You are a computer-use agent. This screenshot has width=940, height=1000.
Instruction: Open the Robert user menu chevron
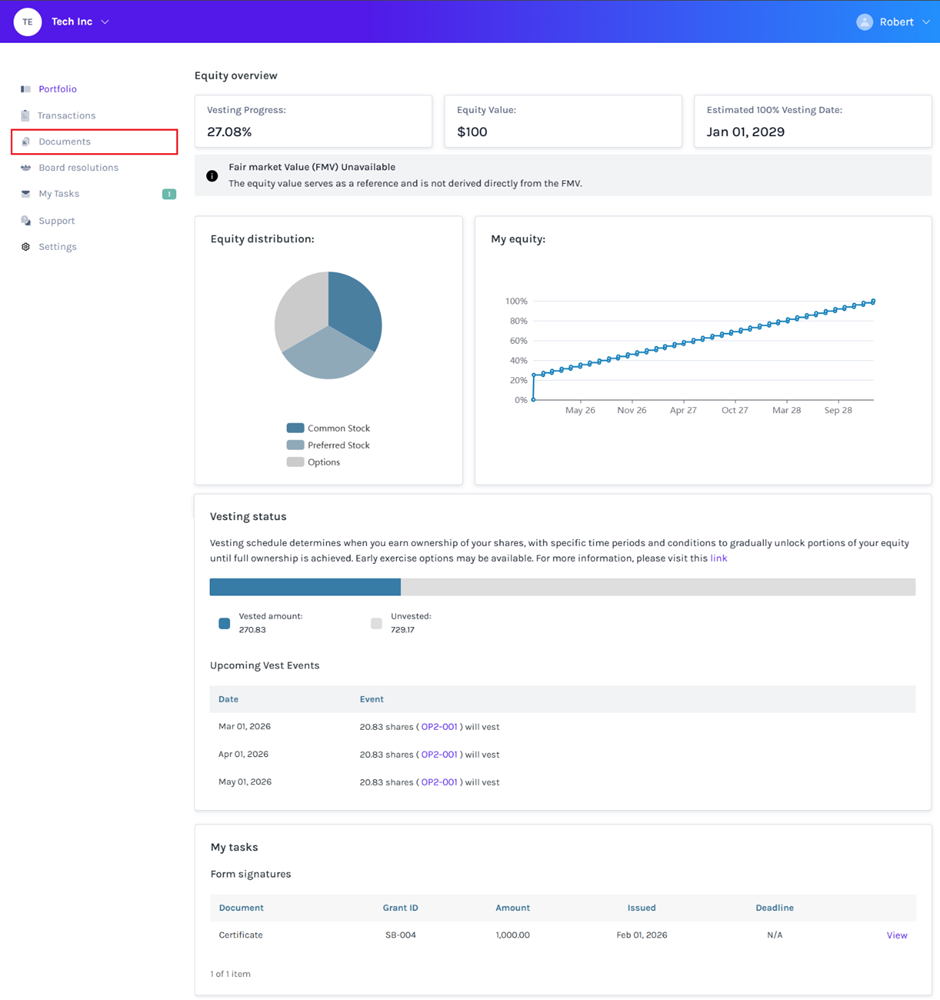point(926,22)
